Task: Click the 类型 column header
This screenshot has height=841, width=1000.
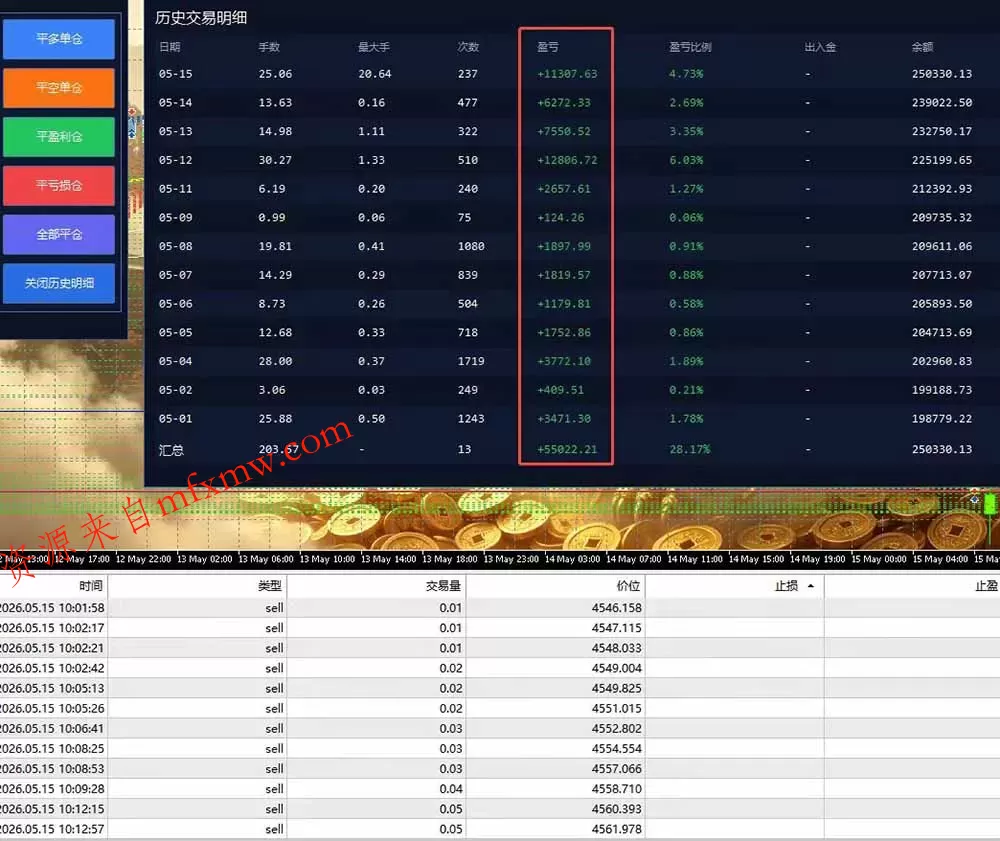Action: pos(270,586)
